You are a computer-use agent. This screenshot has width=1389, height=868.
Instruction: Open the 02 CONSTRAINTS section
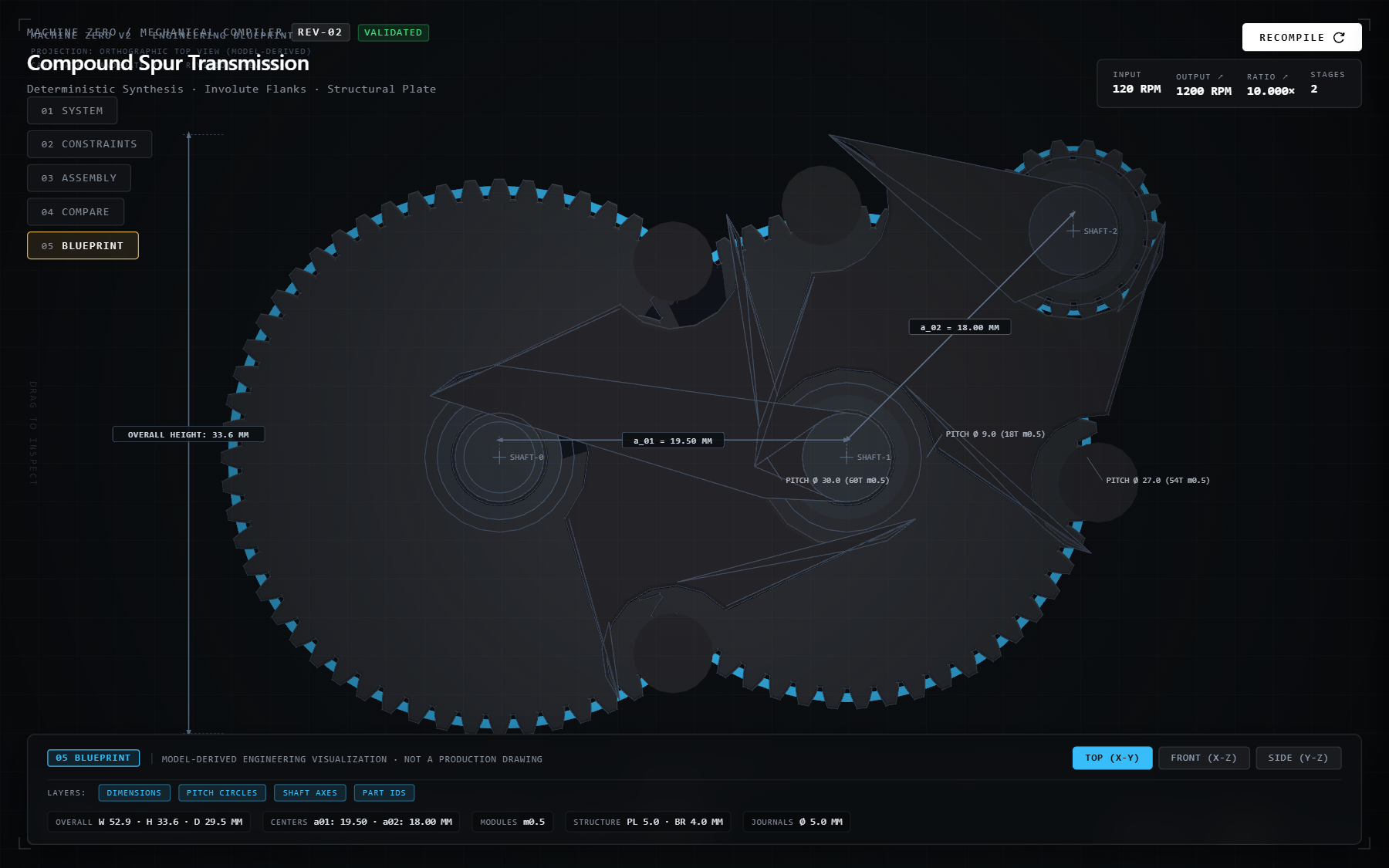(x=90, y=144)
